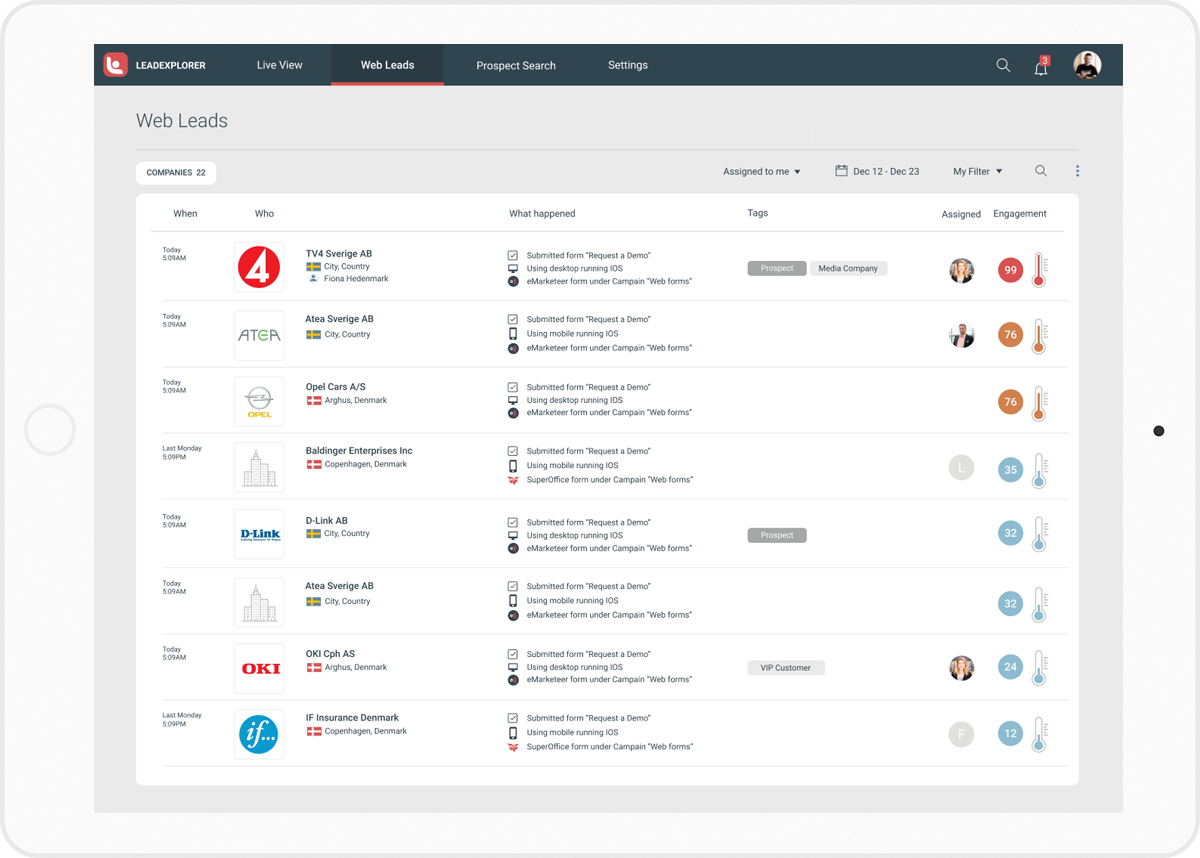The width and height of the screenshot is (1200, 858).
Task: Click the form checkbox icon in the OKI row
Action: coord(513,654)
